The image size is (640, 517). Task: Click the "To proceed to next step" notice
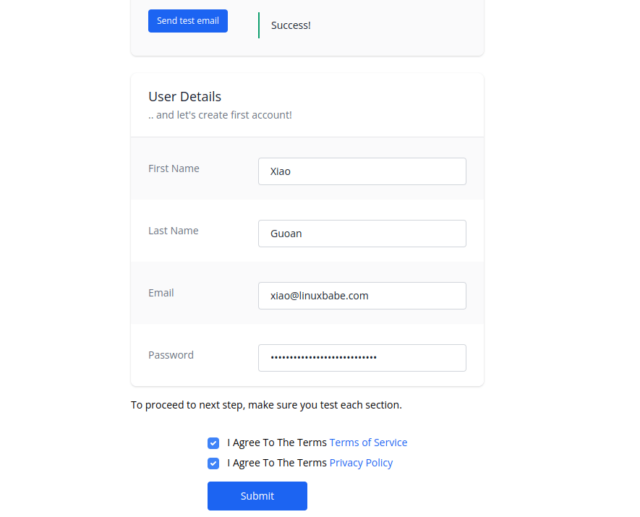266,405
